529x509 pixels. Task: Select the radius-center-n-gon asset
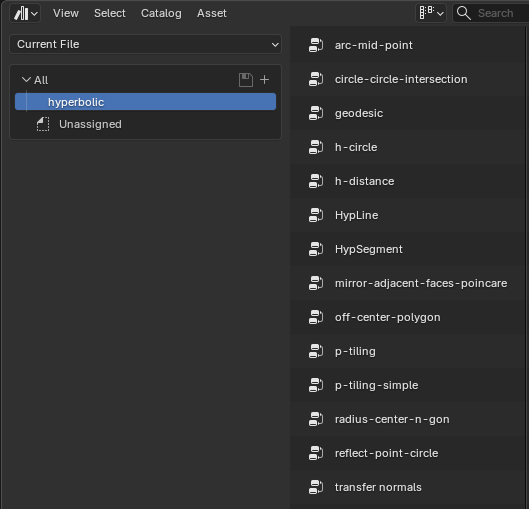pos(408,419)
